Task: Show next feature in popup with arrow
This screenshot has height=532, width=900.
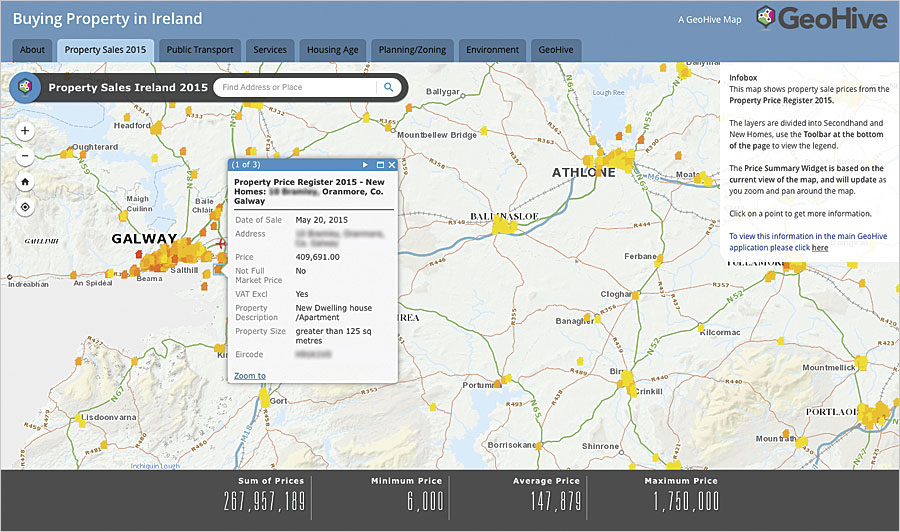Action: coord(365,165)
